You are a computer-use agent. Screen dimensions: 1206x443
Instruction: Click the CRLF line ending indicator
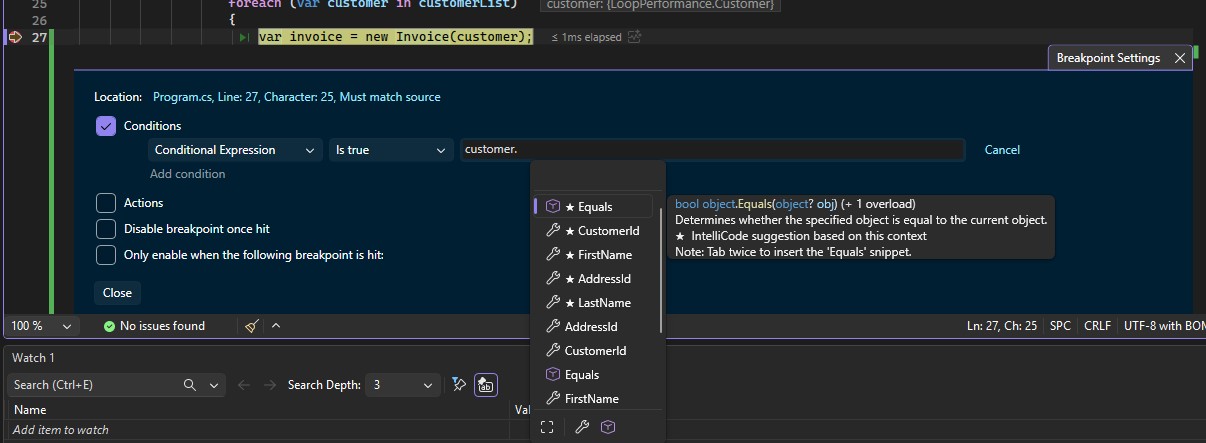1097,326
